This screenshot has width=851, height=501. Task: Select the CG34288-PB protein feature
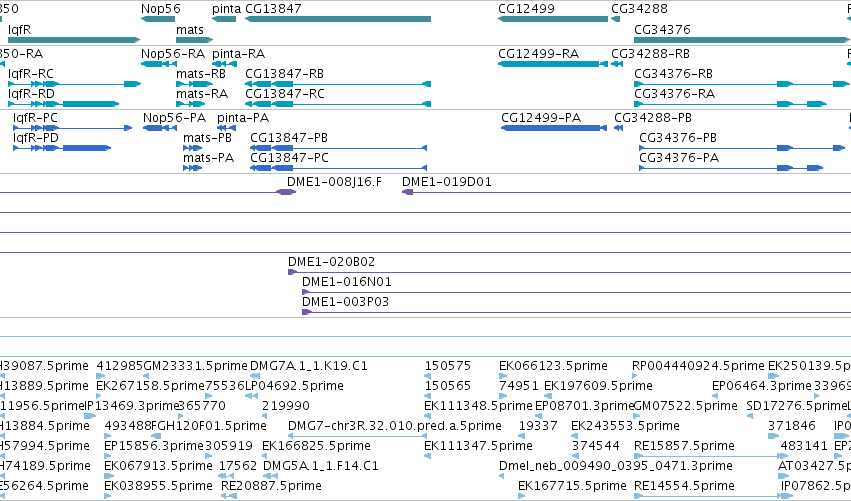[618, 128]
